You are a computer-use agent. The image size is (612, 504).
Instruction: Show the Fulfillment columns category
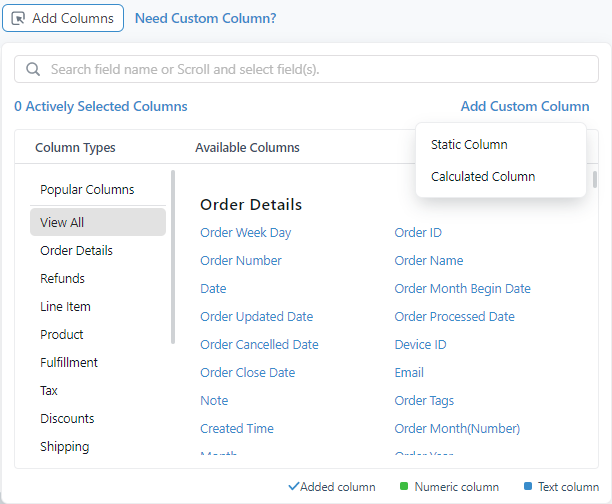[x=69, y=362]
